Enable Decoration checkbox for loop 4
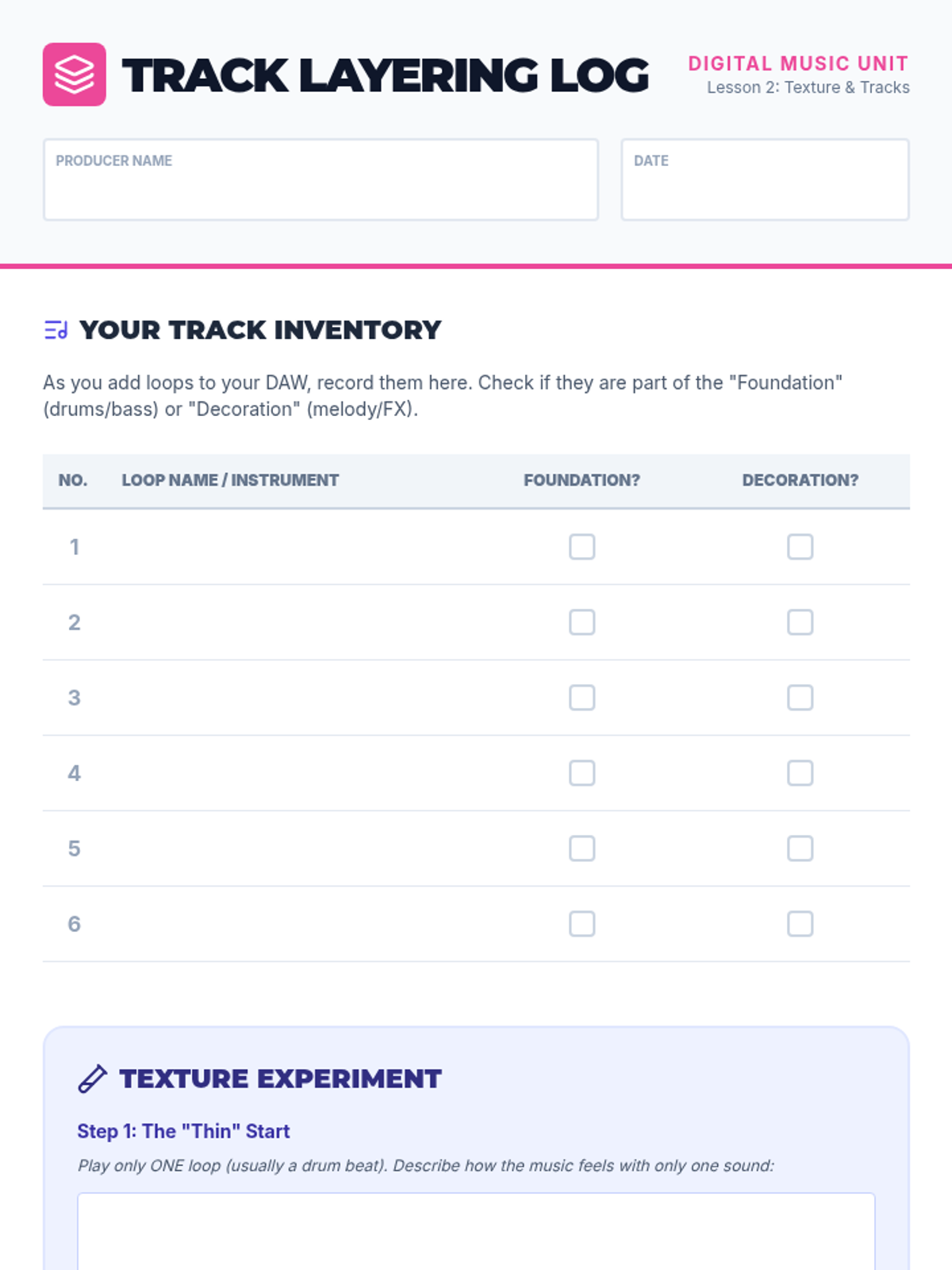952x1270 pixels. pos(800,773)
